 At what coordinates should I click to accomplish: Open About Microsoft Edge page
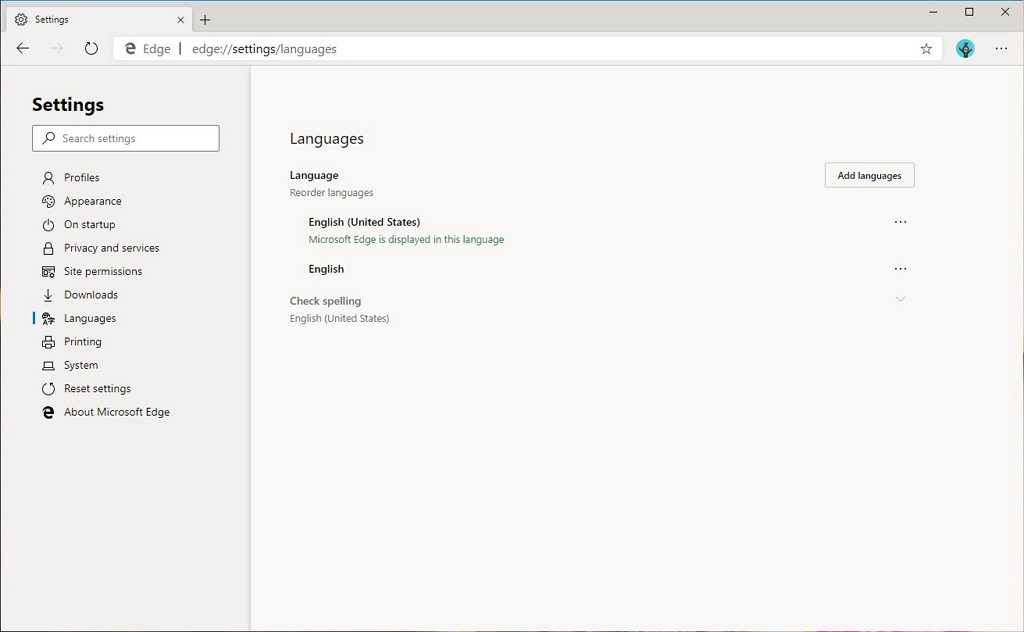tap(117, 412)
